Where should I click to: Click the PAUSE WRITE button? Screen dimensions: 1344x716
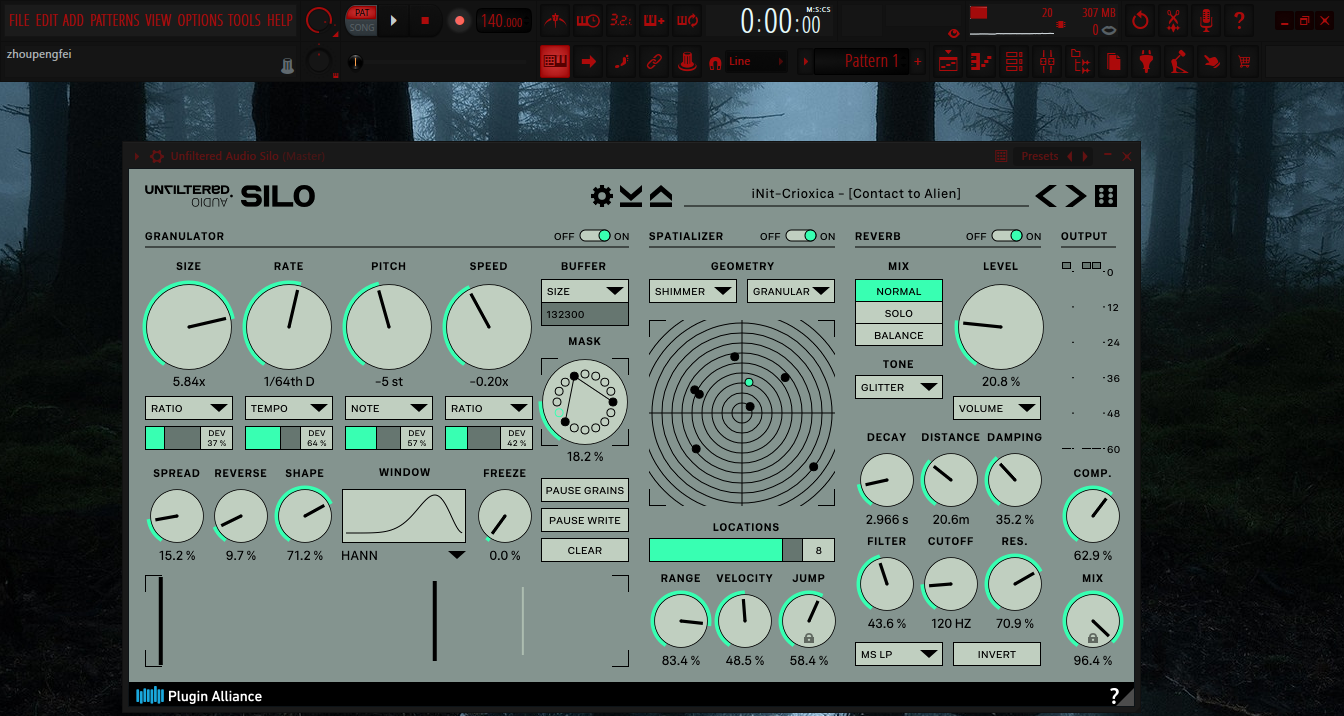pos(585,520)
